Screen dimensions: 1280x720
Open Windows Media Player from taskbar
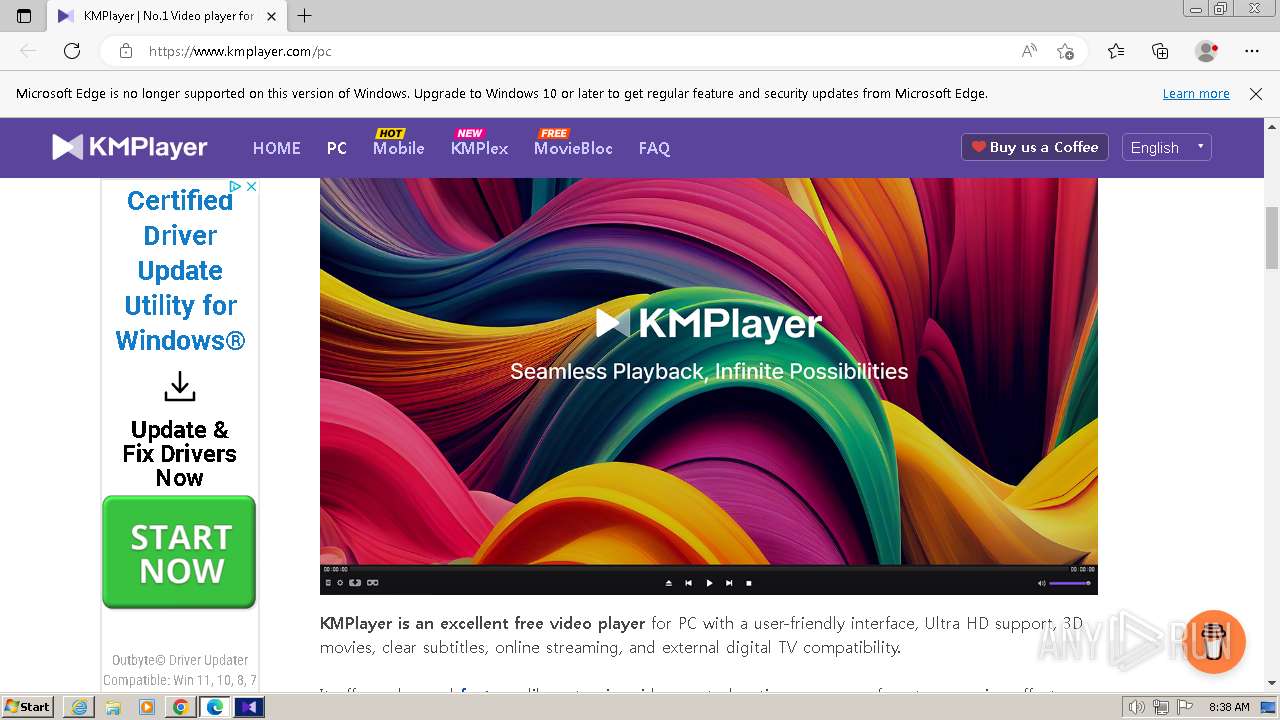(147, 707)
